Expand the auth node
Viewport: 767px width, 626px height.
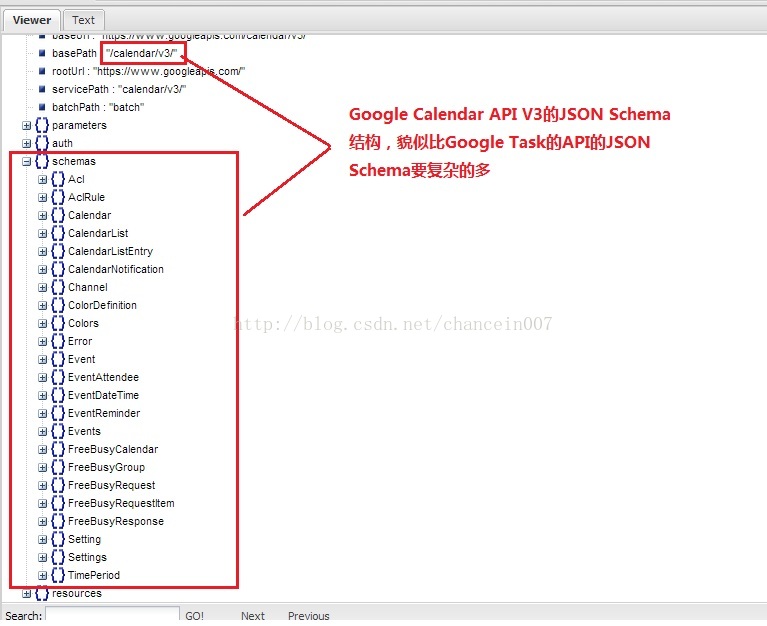tap(26, 144)
